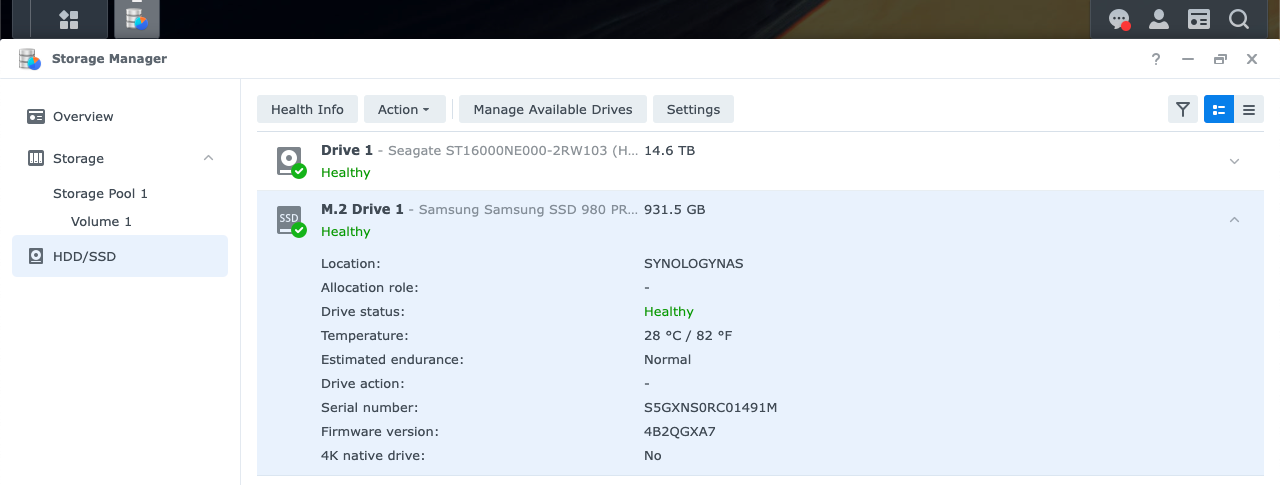The width and height of the screenshot is (1280, 485).
Task: Open Storage Pool 1
Action: (100, 193)
